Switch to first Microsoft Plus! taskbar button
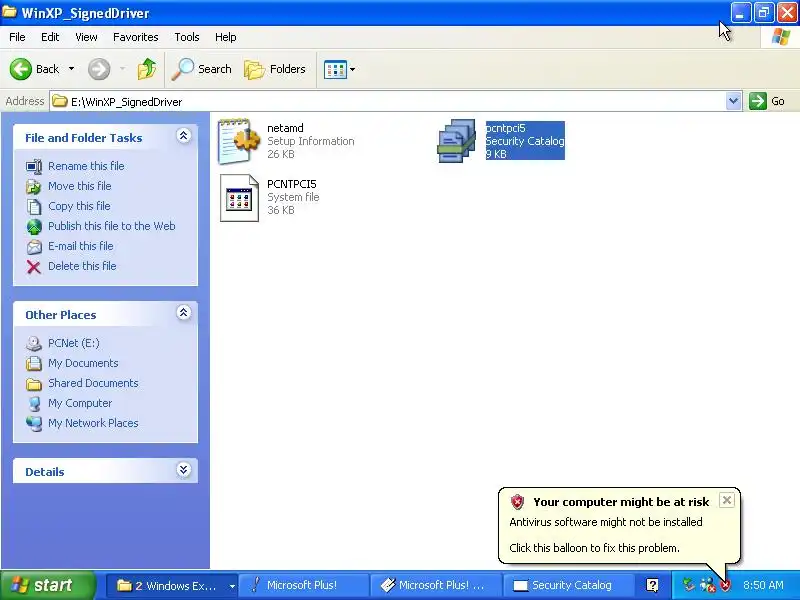Viewport: 800px width, 600px height. (304, 585)
